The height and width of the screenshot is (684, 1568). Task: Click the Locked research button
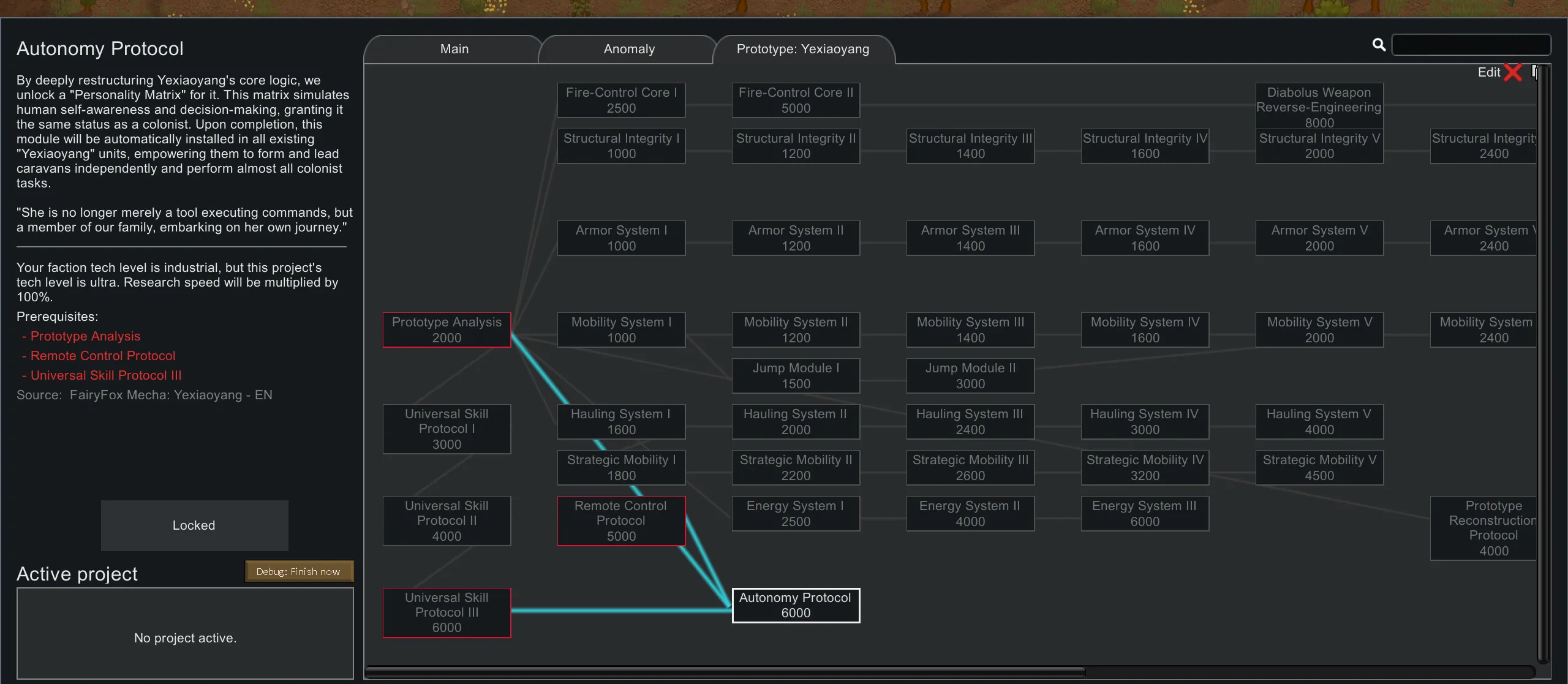194,525
